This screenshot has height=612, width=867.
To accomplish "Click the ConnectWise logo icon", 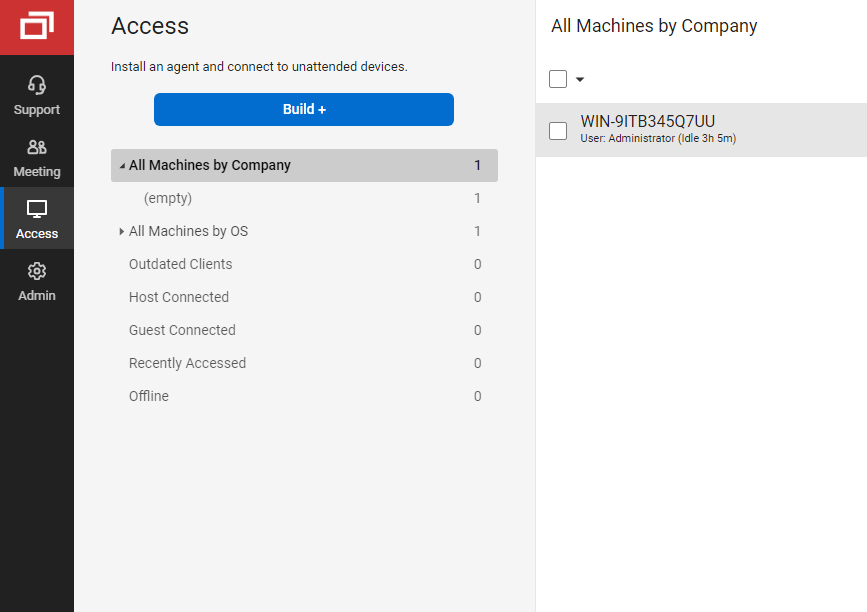I will [37, 26].
